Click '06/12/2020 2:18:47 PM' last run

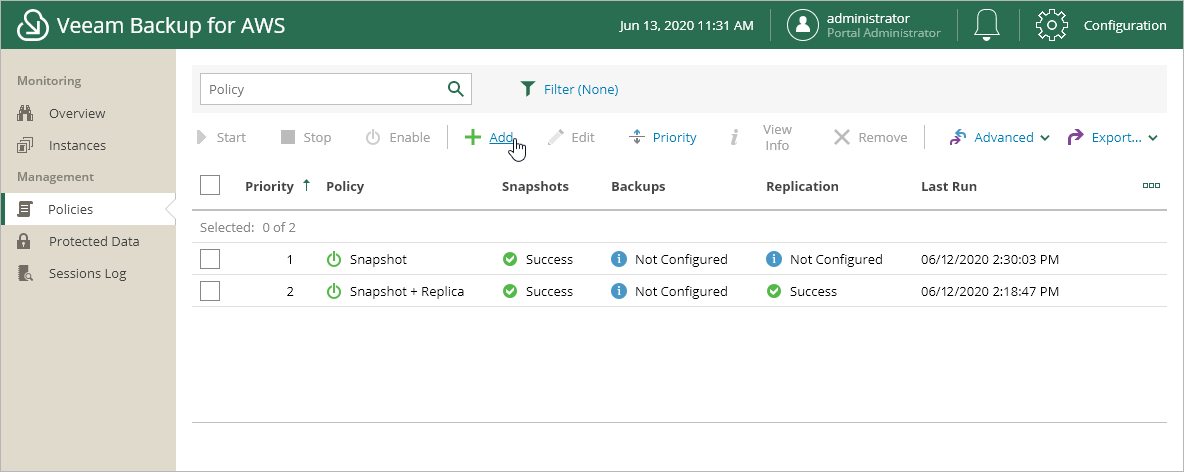(990, 292)
